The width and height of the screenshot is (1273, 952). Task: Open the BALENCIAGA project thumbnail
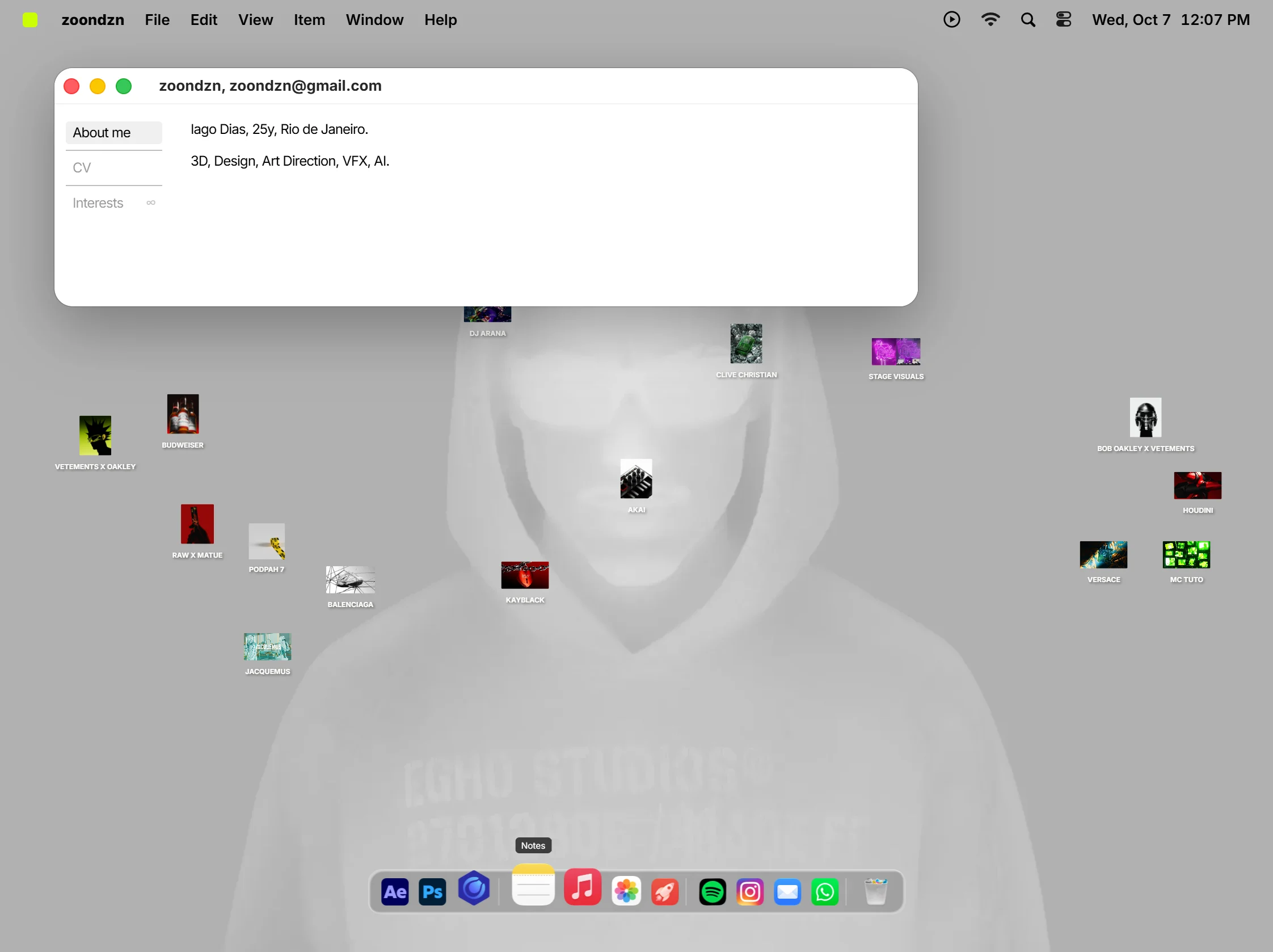pyautogui.click(x=350, y=580)
